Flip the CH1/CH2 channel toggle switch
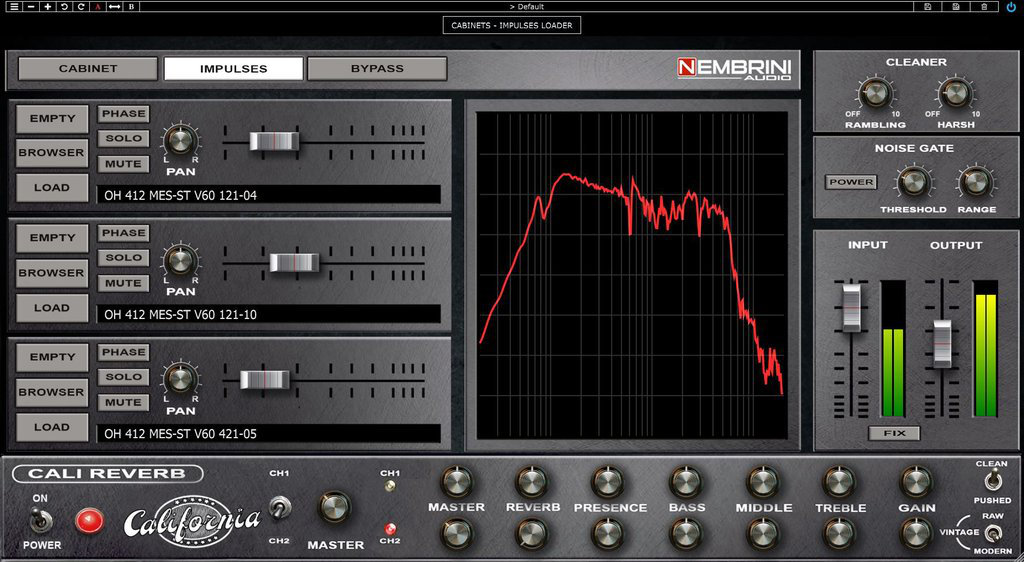The width and height of the screenshot is (1024, 562). click(281, 507)
